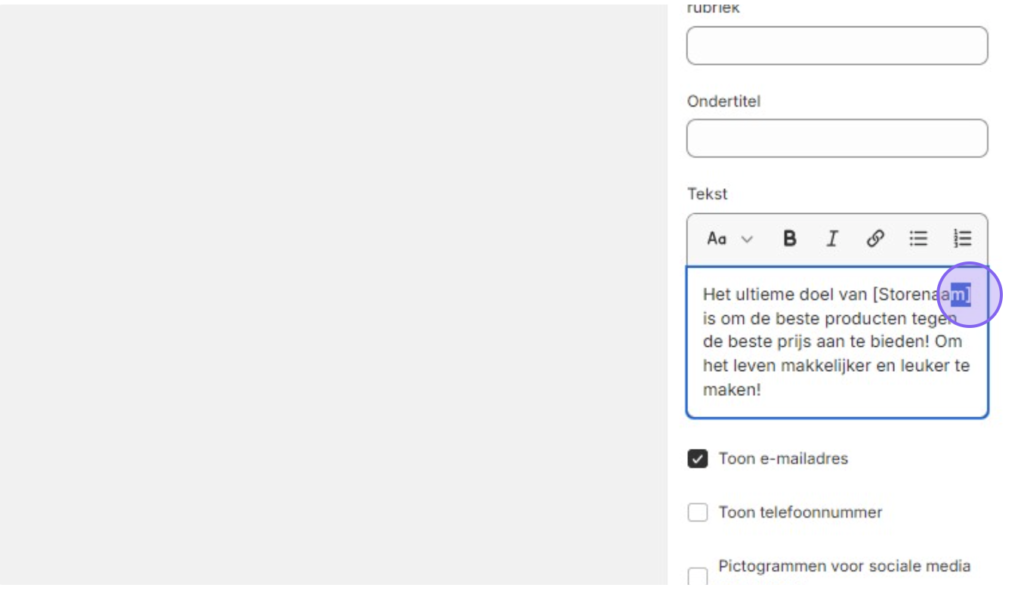Click the Ondertitel field label
Screen dimensions: 1024x597
724,101
